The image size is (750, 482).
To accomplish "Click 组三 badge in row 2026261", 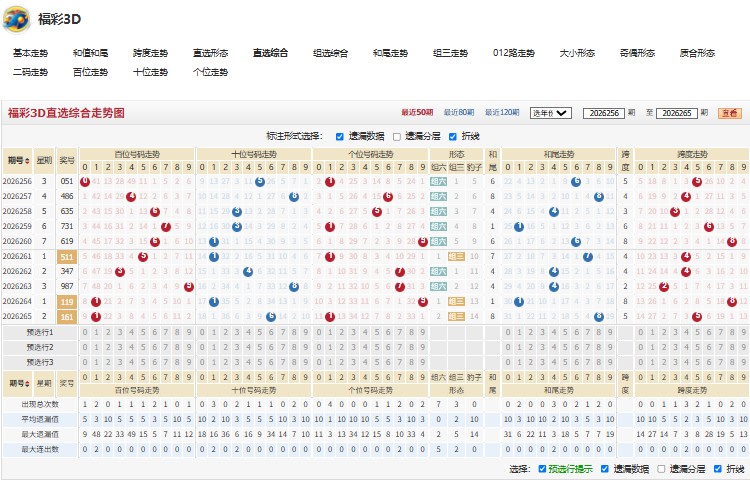I will pos(456,257).
